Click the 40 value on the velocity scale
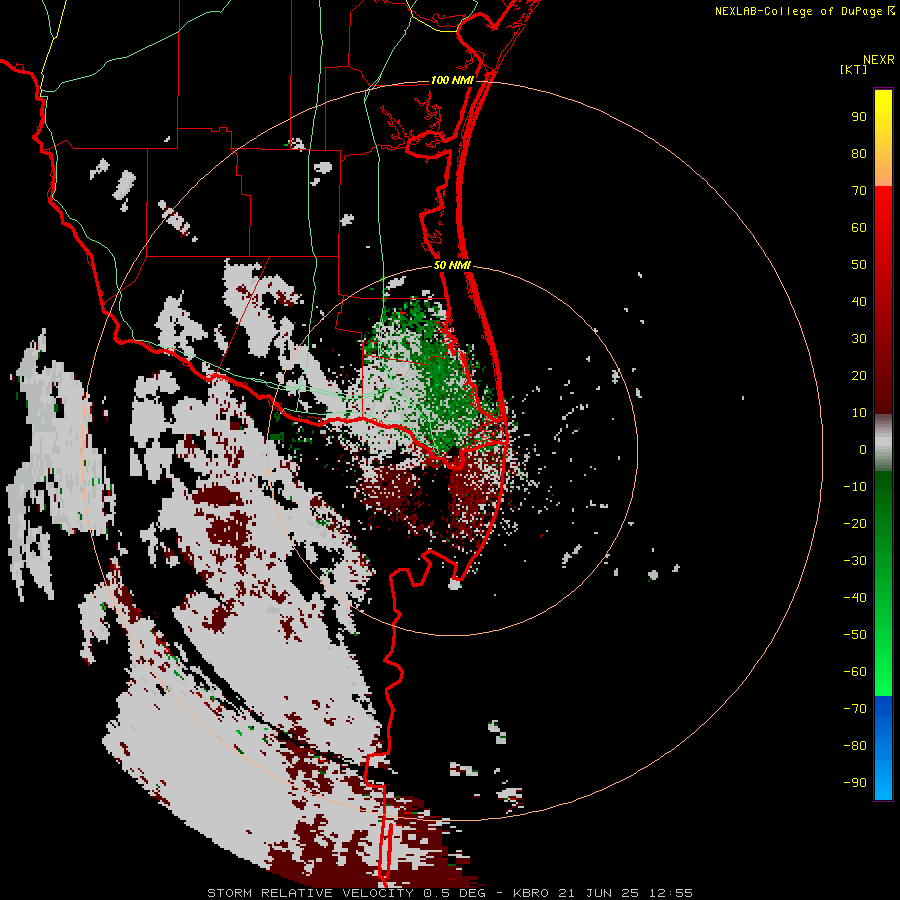900x900 pixels. (x=859, y=302)
